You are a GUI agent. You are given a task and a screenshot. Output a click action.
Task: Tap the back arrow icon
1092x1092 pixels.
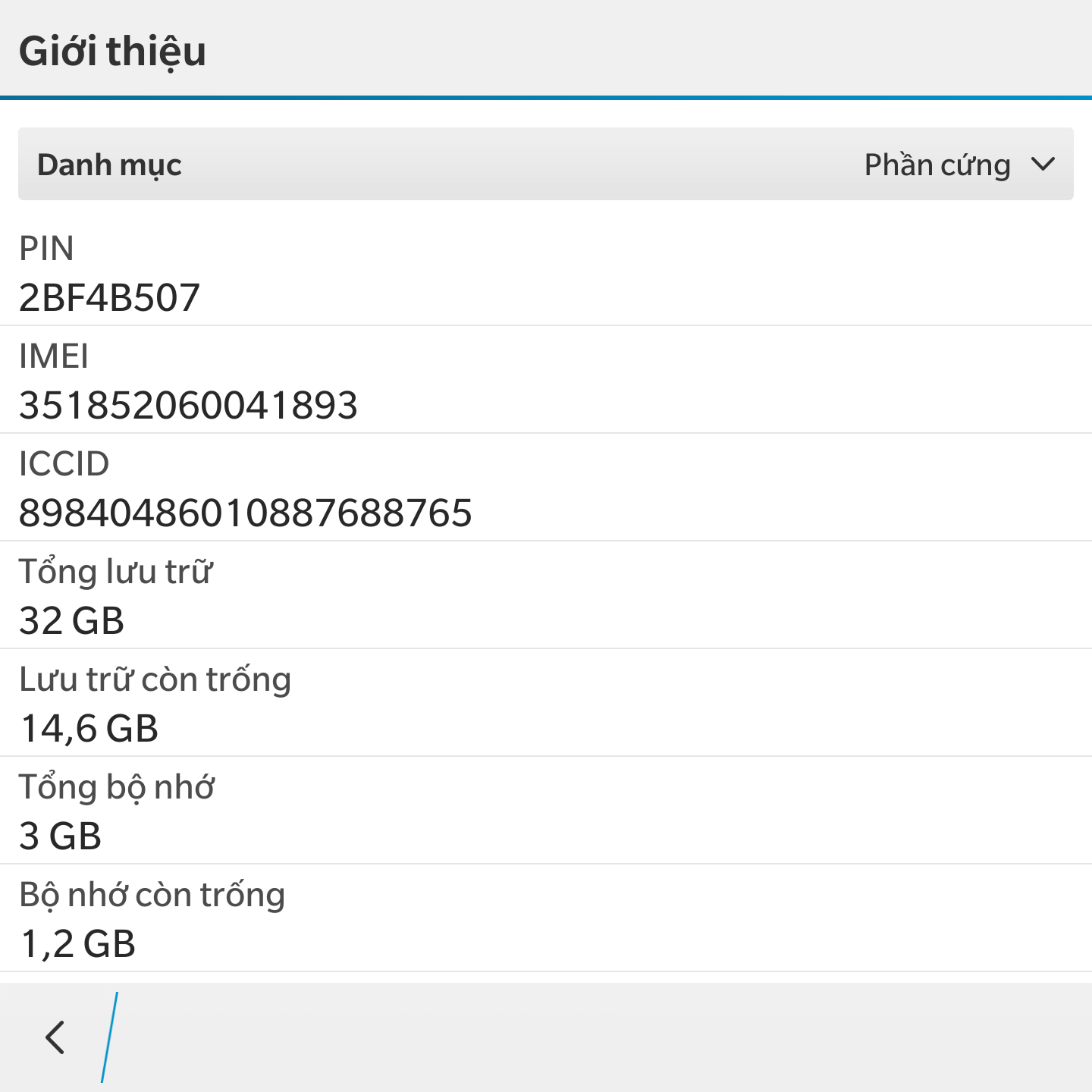(55, 1037)
